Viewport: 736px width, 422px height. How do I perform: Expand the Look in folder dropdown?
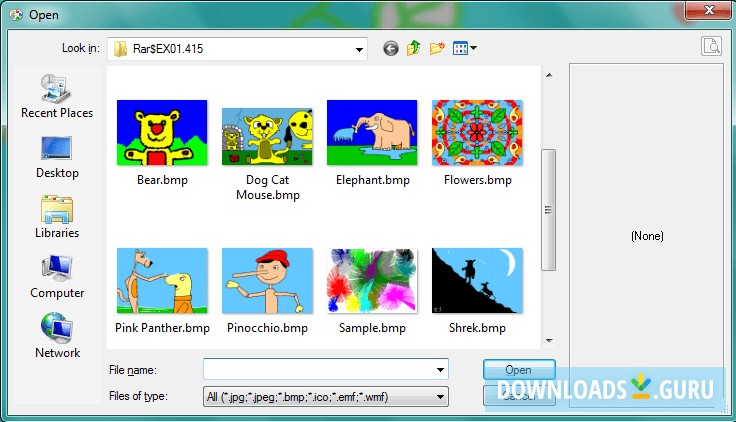[359, 49]
